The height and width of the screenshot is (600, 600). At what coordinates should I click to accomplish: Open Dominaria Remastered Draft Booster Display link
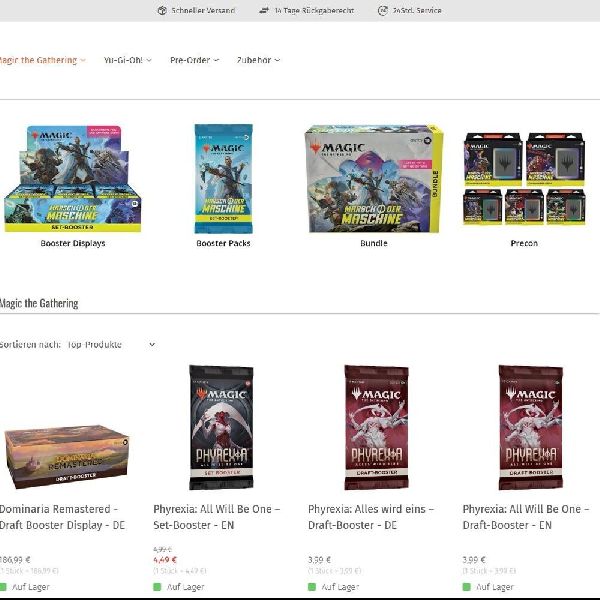point(62,517)
